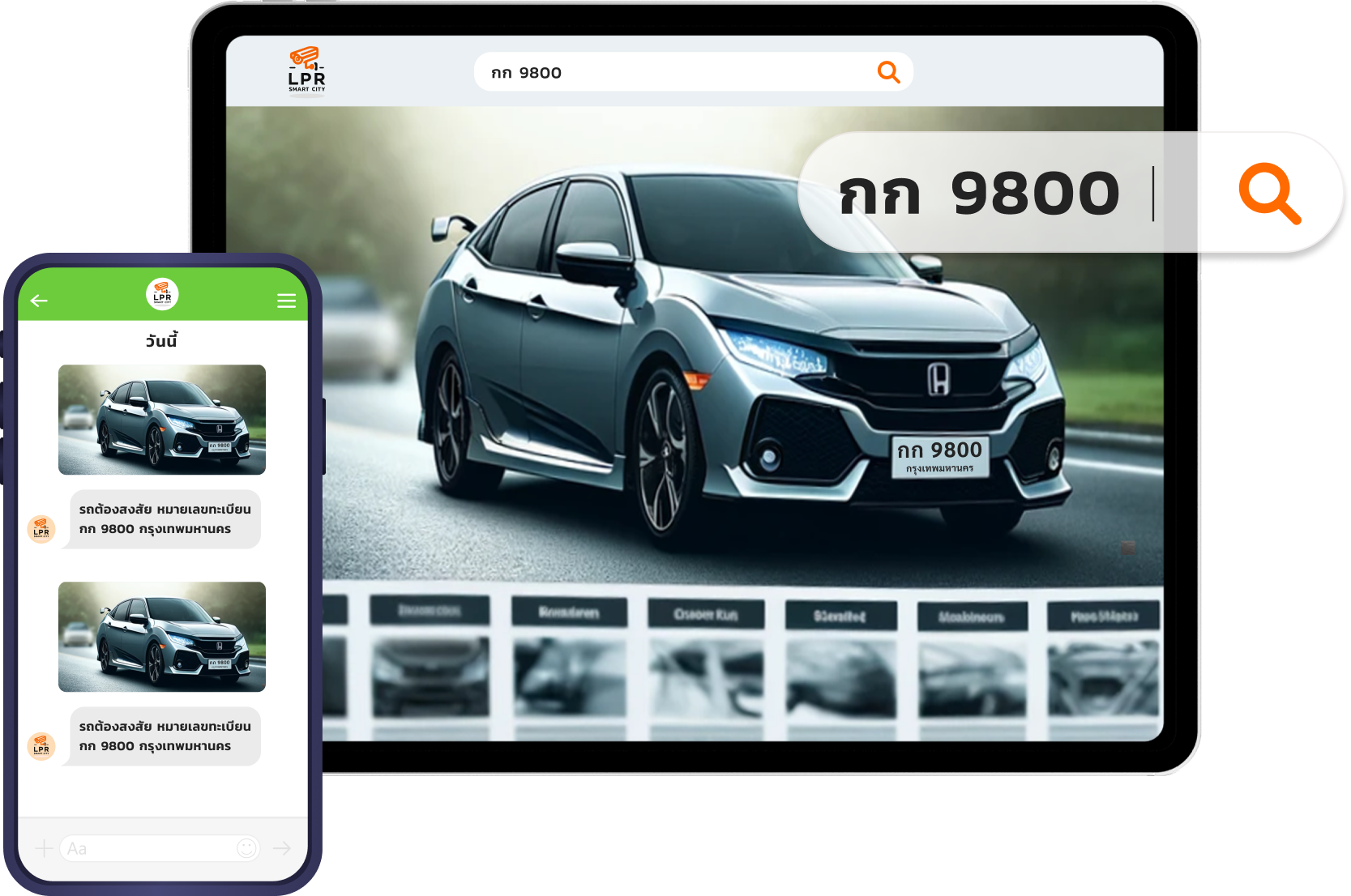1351x896 pixels.
Task: Click the tablet search field containing กก 9800
Action: click(x=673, y=72)
